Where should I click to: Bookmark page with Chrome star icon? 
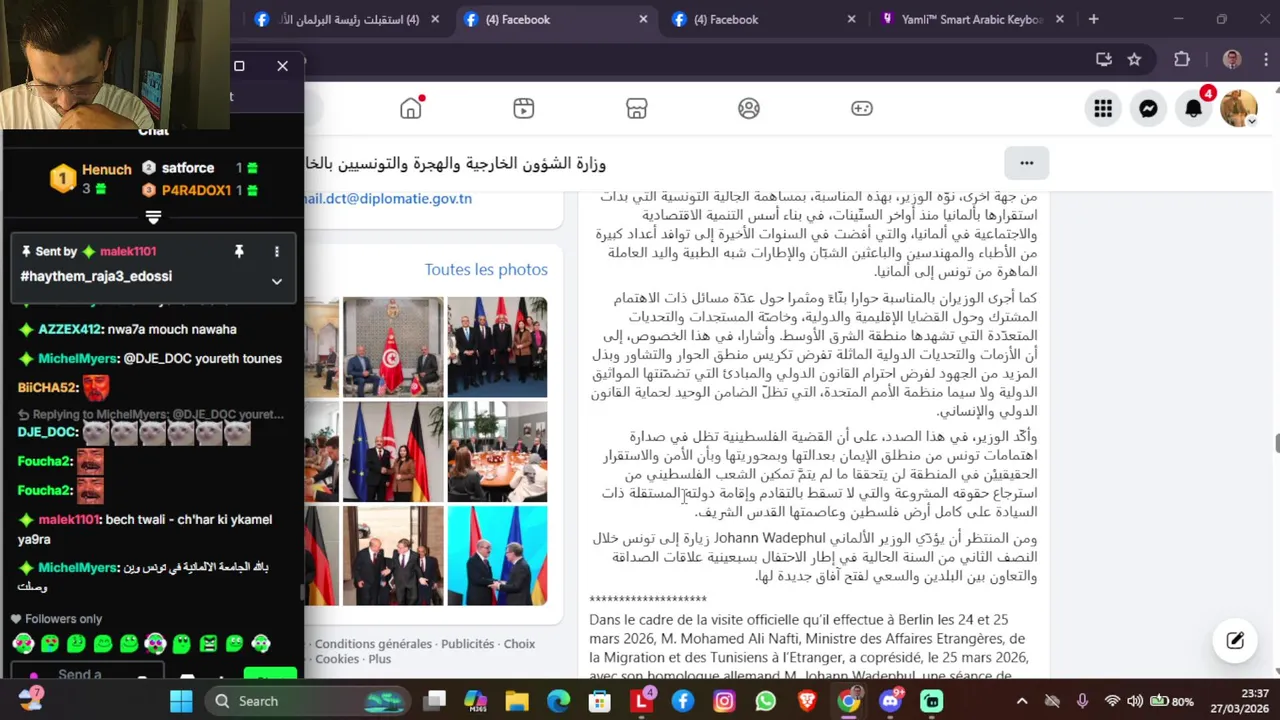1134,59
